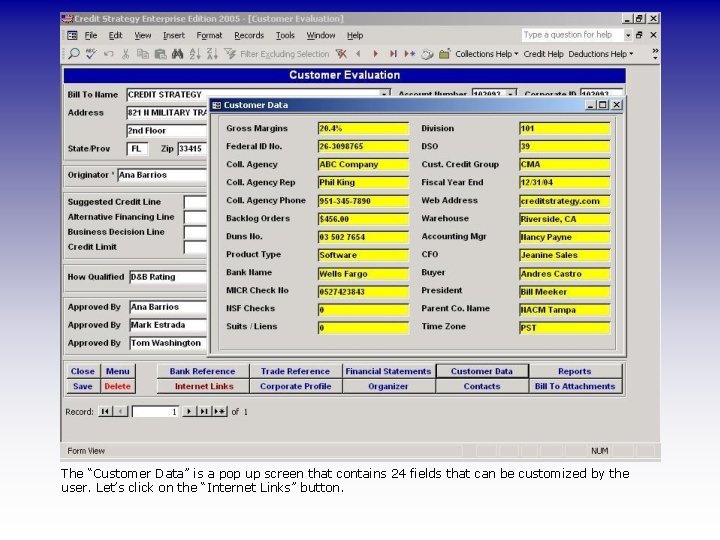Image resolution: width=720 pixels, height=540 pixels.
Task: Open Find with the binoculars icon
Action: point(177,54)
